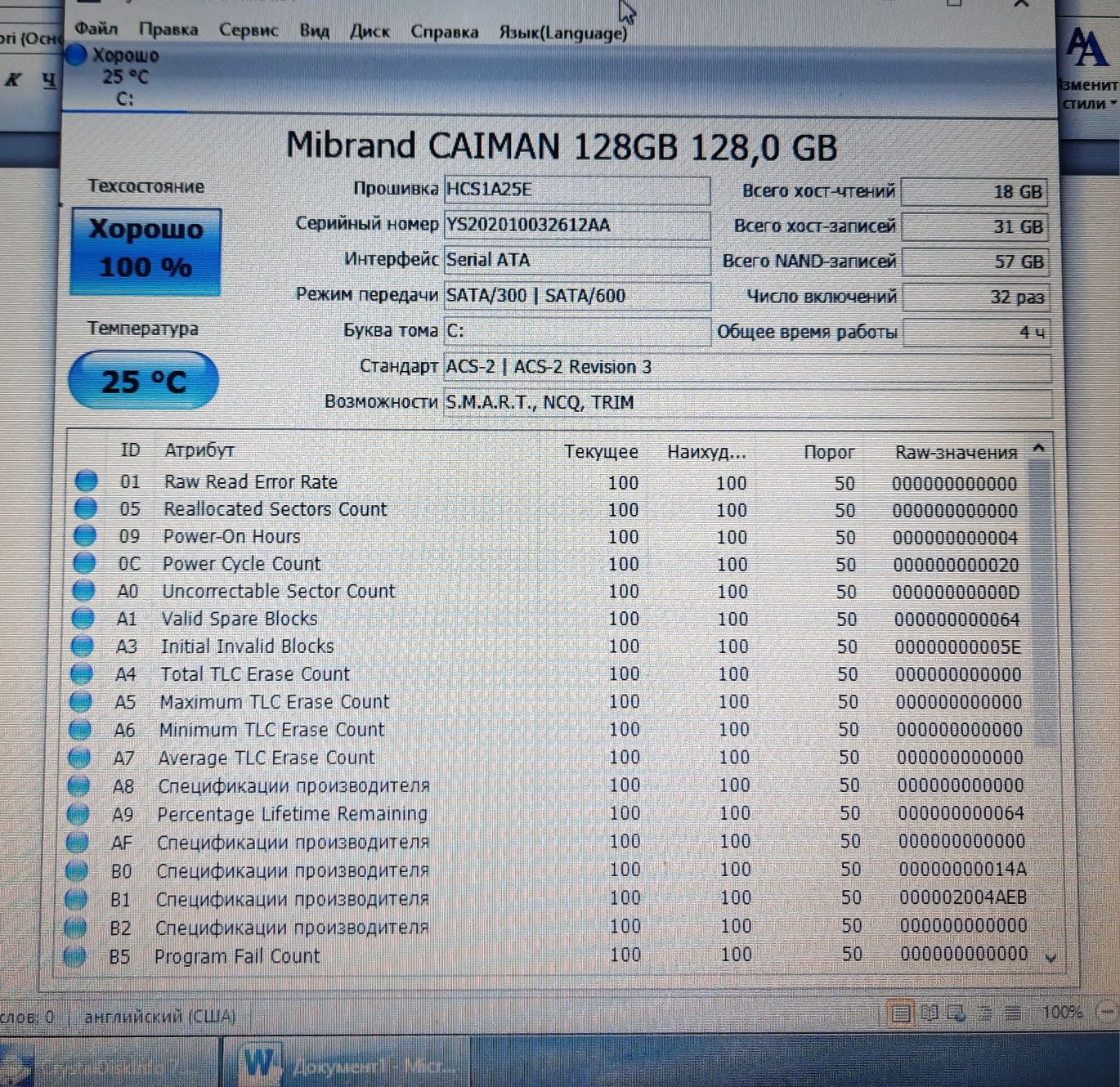1120x1087 pixels.
Task: Click status circle for Minimum TLC Erase Count
Action: (x=80, y=729)
